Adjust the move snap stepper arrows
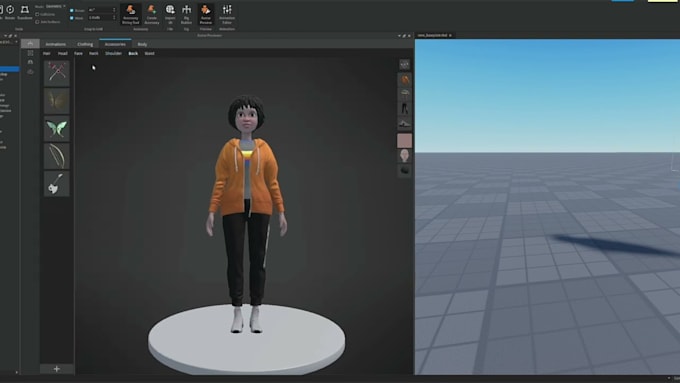The image size is (680, 383). (114, 18)
